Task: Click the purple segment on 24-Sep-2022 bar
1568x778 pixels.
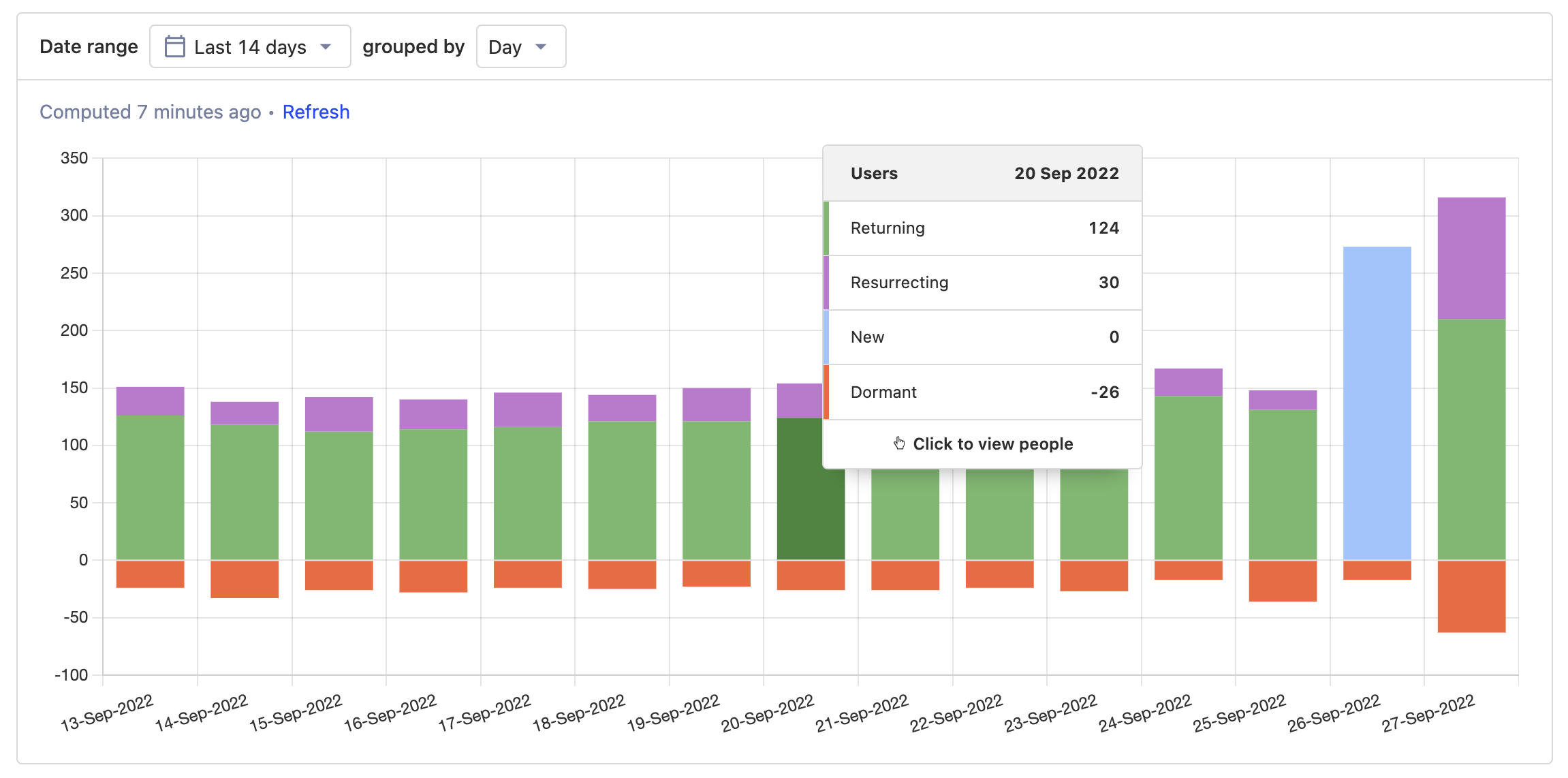Action: [x=1188, y=382]
